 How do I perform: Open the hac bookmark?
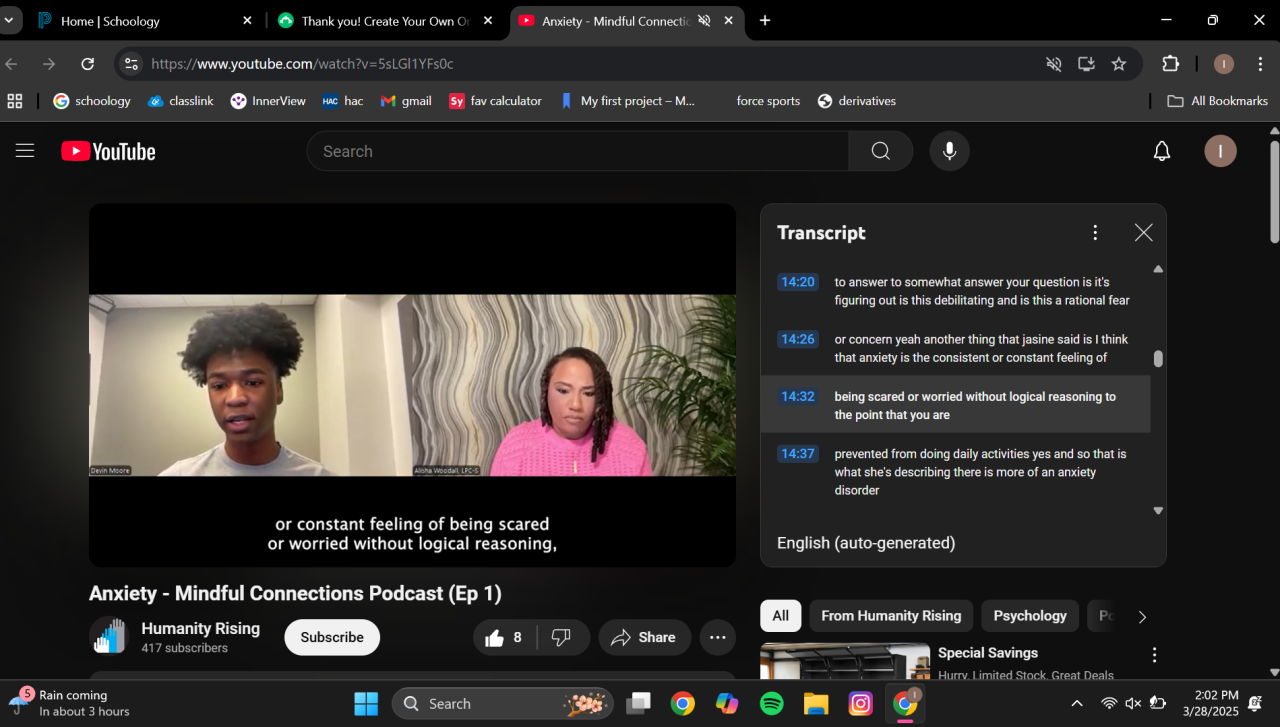[342, 101]
